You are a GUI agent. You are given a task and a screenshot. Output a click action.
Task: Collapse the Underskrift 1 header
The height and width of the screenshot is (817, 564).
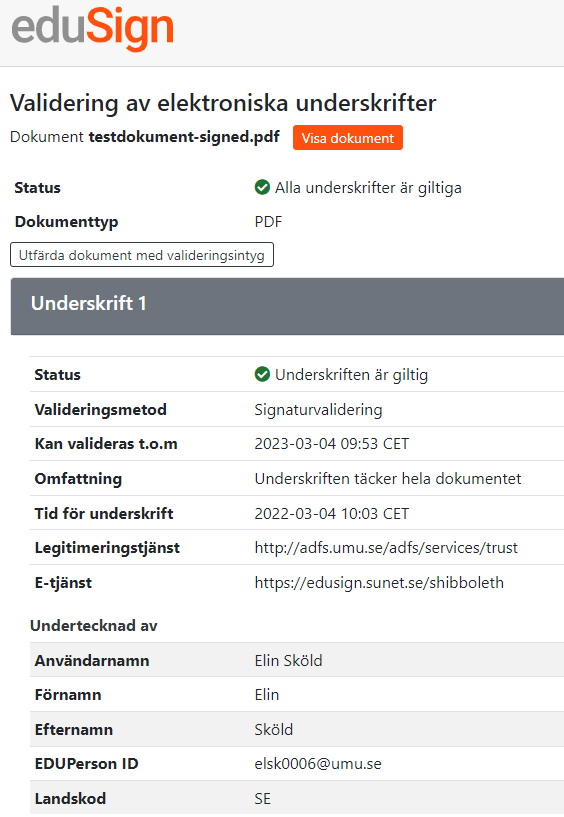[287, 306]
